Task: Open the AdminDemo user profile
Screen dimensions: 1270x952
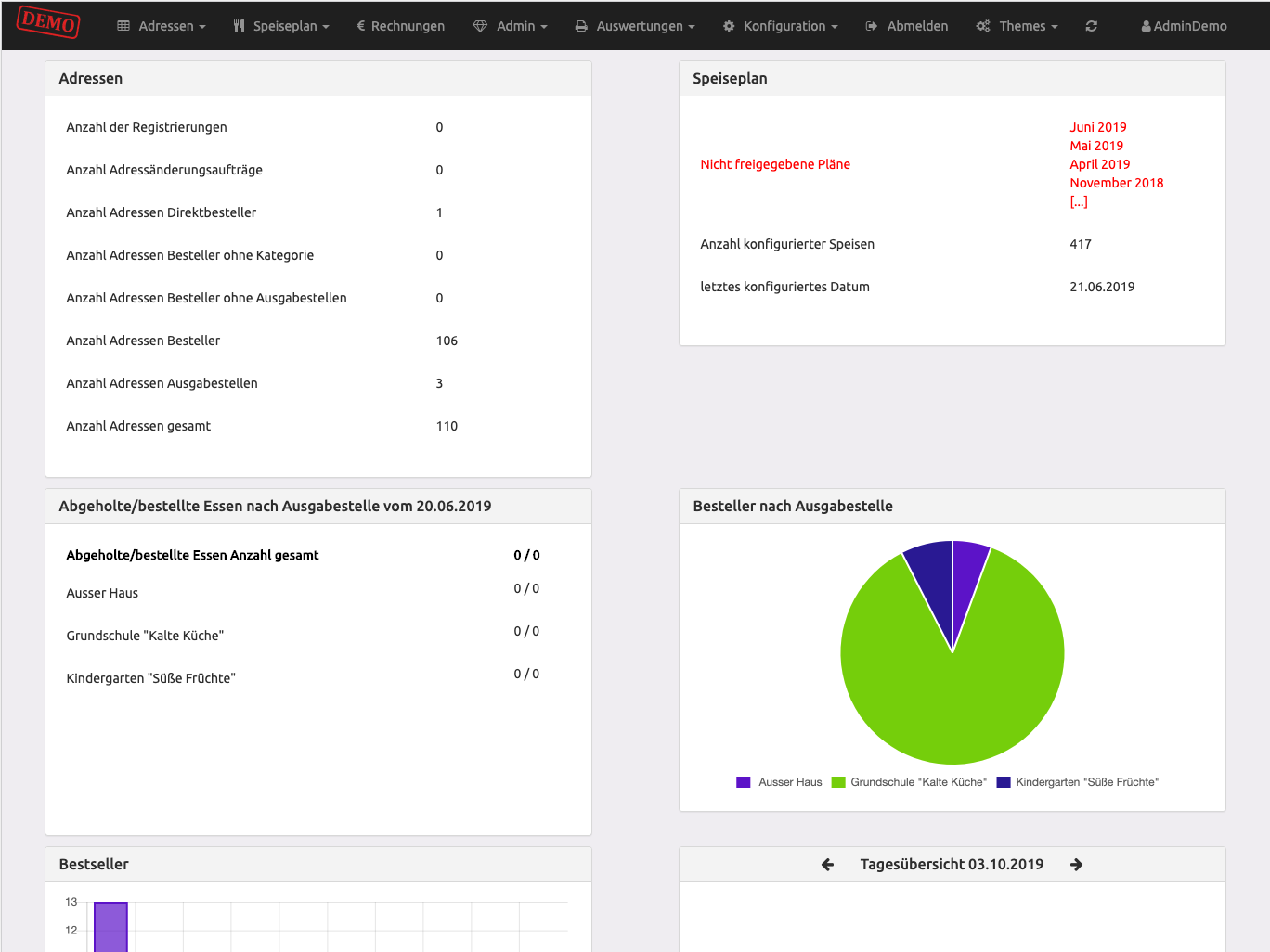Action: pos(1185,26)
